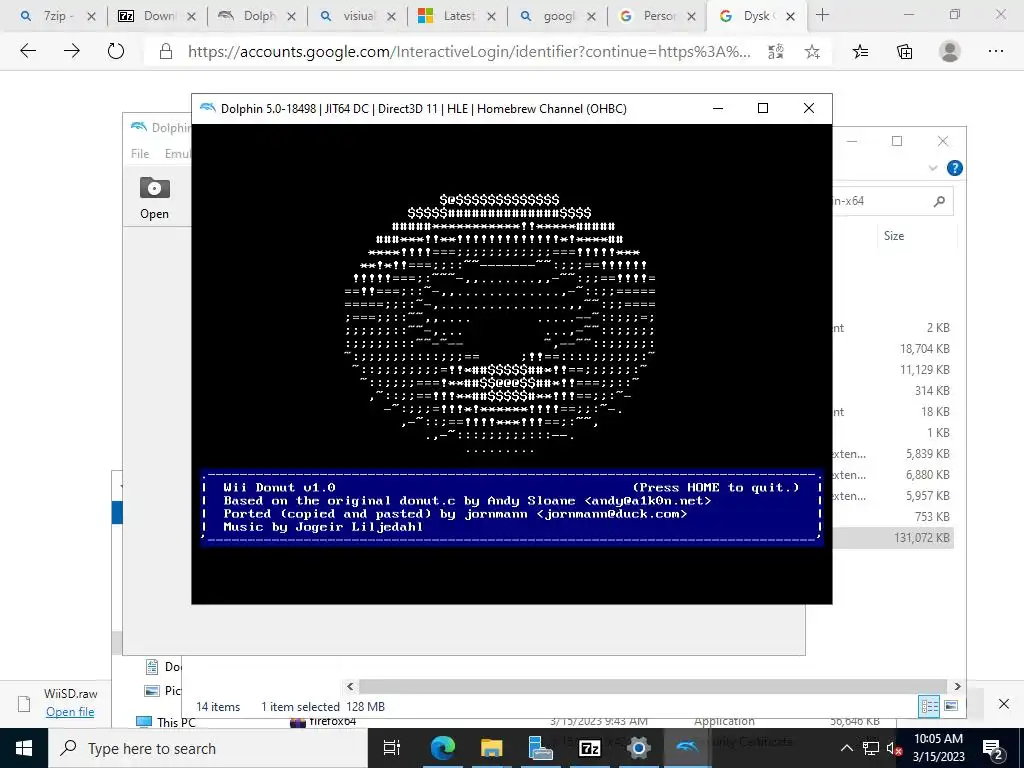Sort by the Size column header
This screenshot has height=768, width=1024.
coord(894,236)
